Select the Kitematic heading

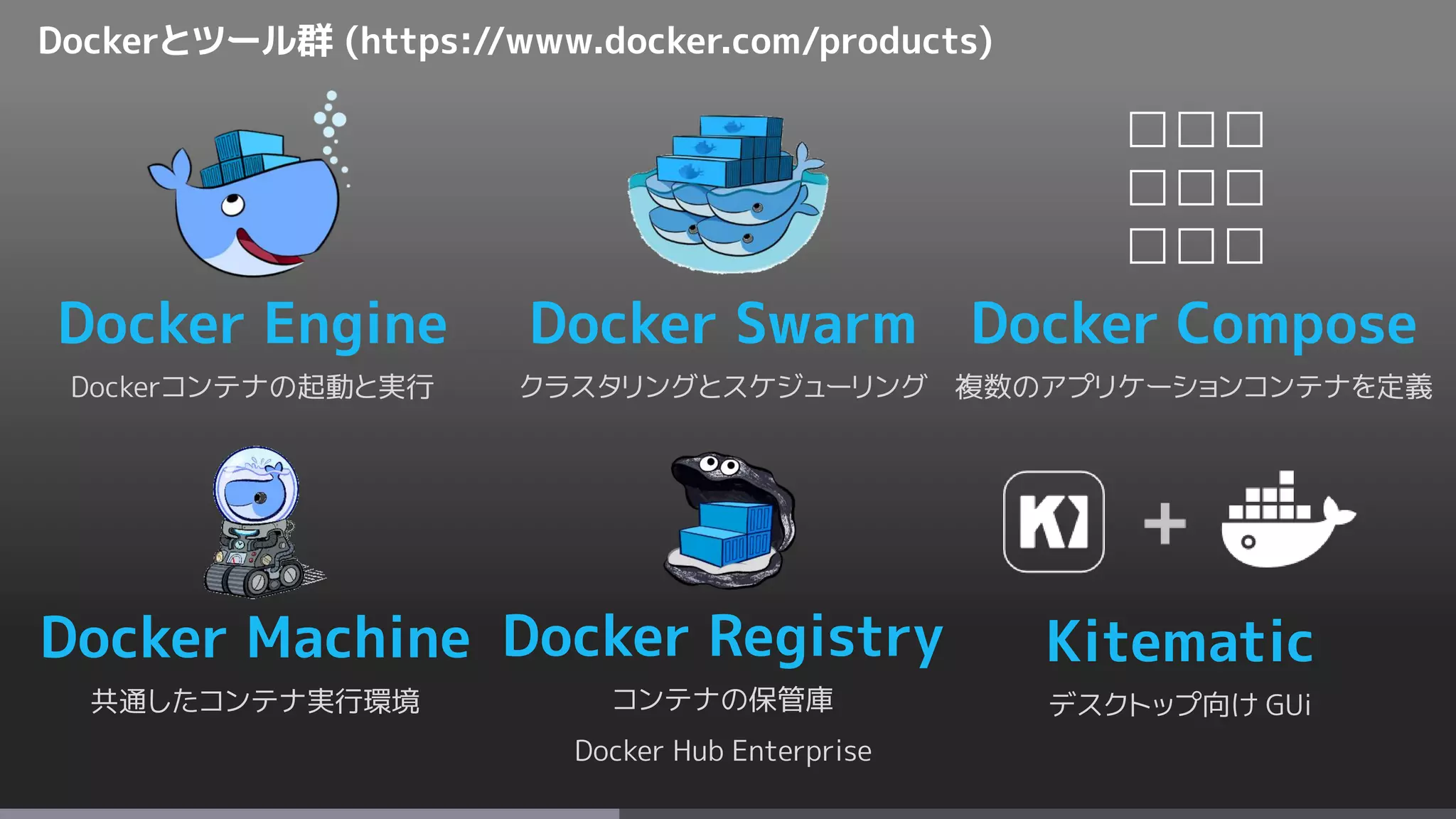(x=1180, y=641)
